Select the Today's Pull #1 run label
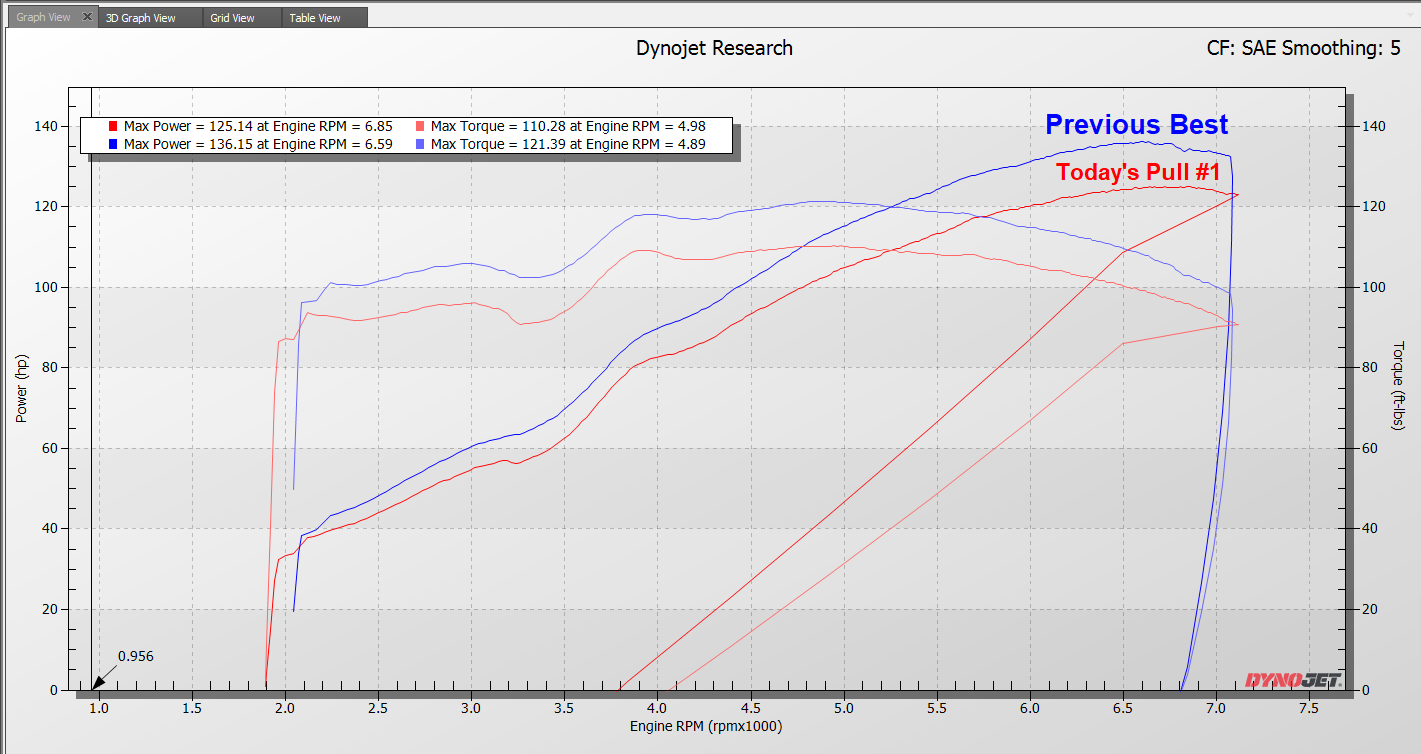1421x754 pixels. click(1139, 172)
